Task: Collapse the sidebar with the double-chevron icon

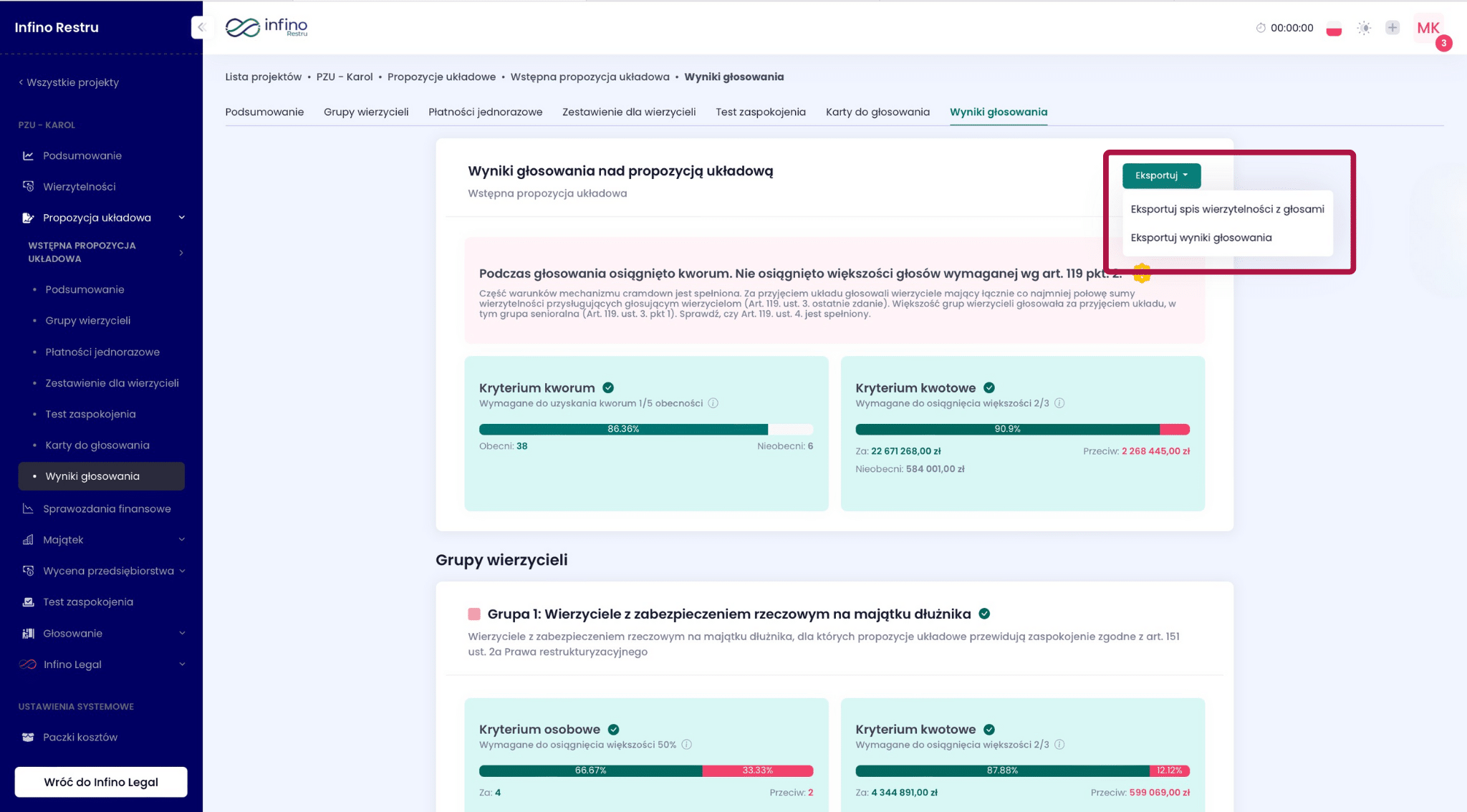Action: 201,27
